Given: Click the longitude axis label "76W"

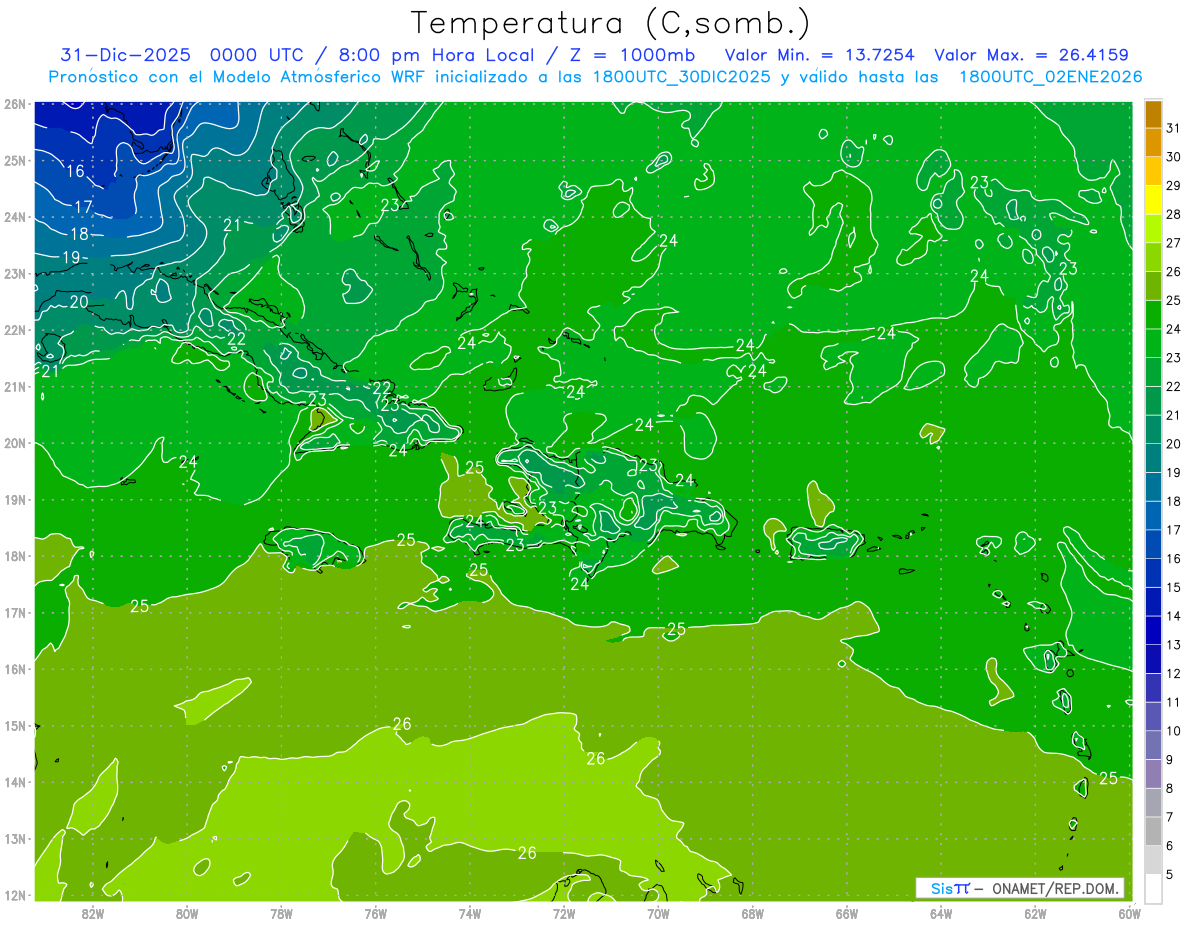Looking at the screenshot, I should pyautogui.click(x=376, y=913).
